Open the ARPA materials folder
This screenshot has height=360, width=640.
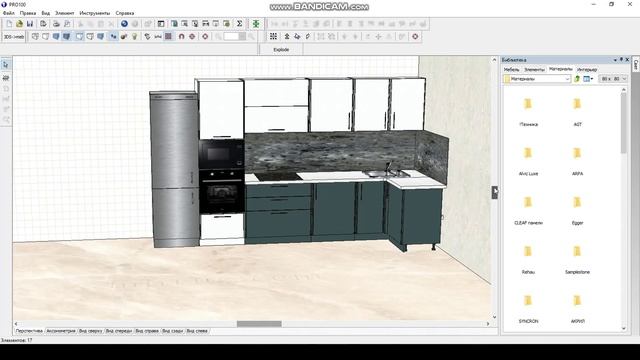pos(577,160)
